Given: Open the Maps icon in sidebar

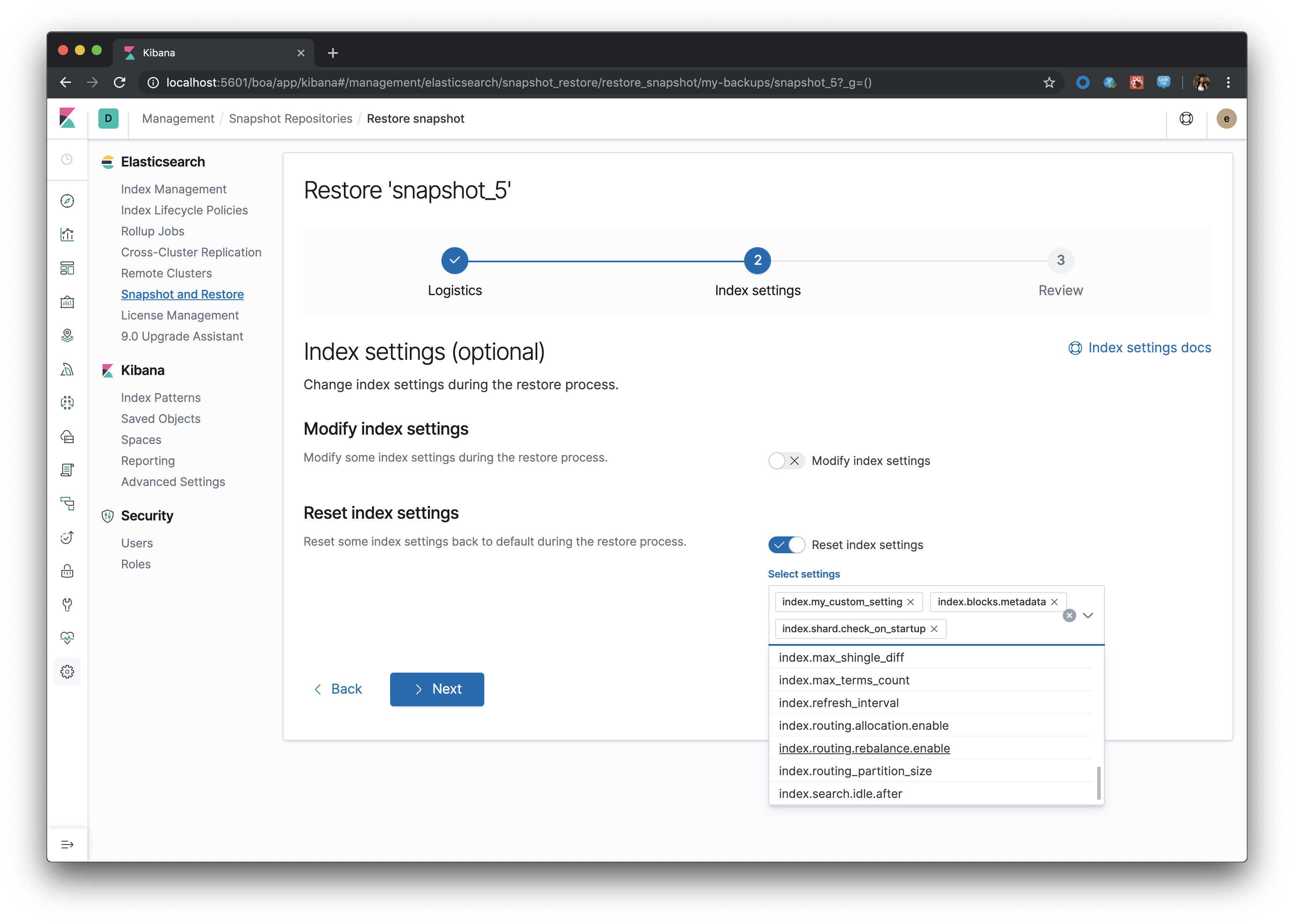Looking at the screenshot, I should [x=67, y=335].
